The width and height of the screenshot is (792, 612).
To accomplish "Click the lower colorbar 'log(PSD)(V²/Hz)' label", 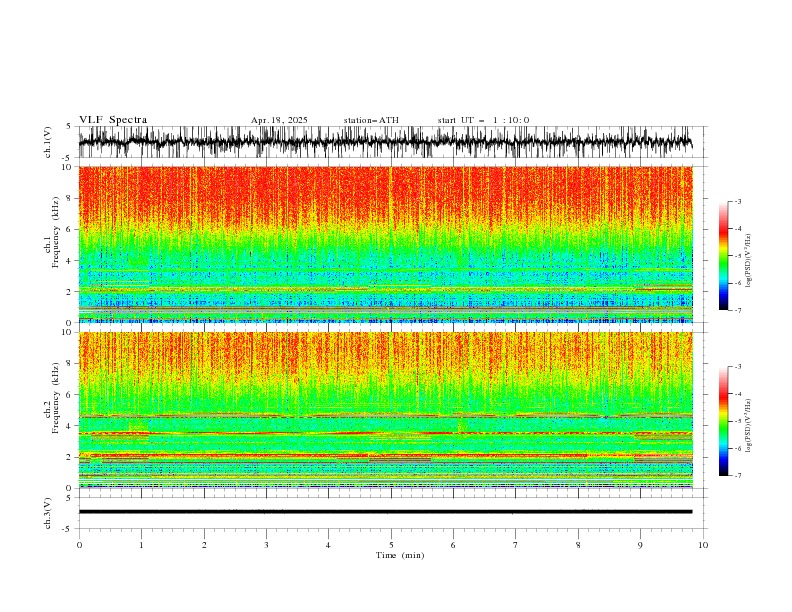I will [748, 426].
